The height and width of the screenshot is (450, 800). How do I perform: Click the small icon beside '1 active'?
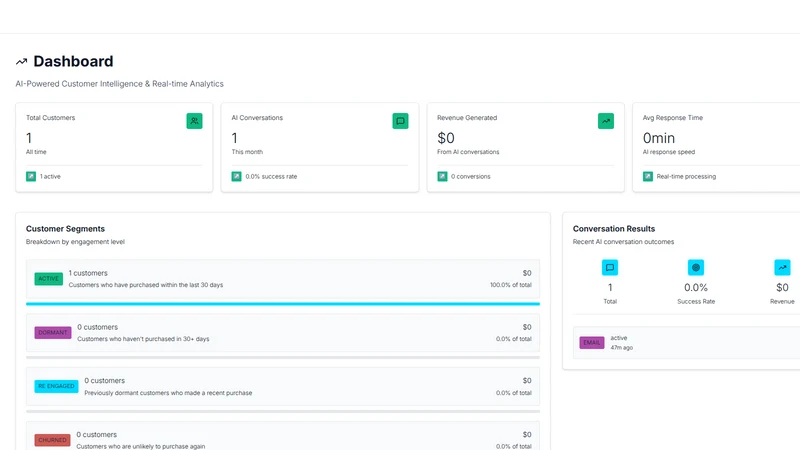(x=31, y=177)
